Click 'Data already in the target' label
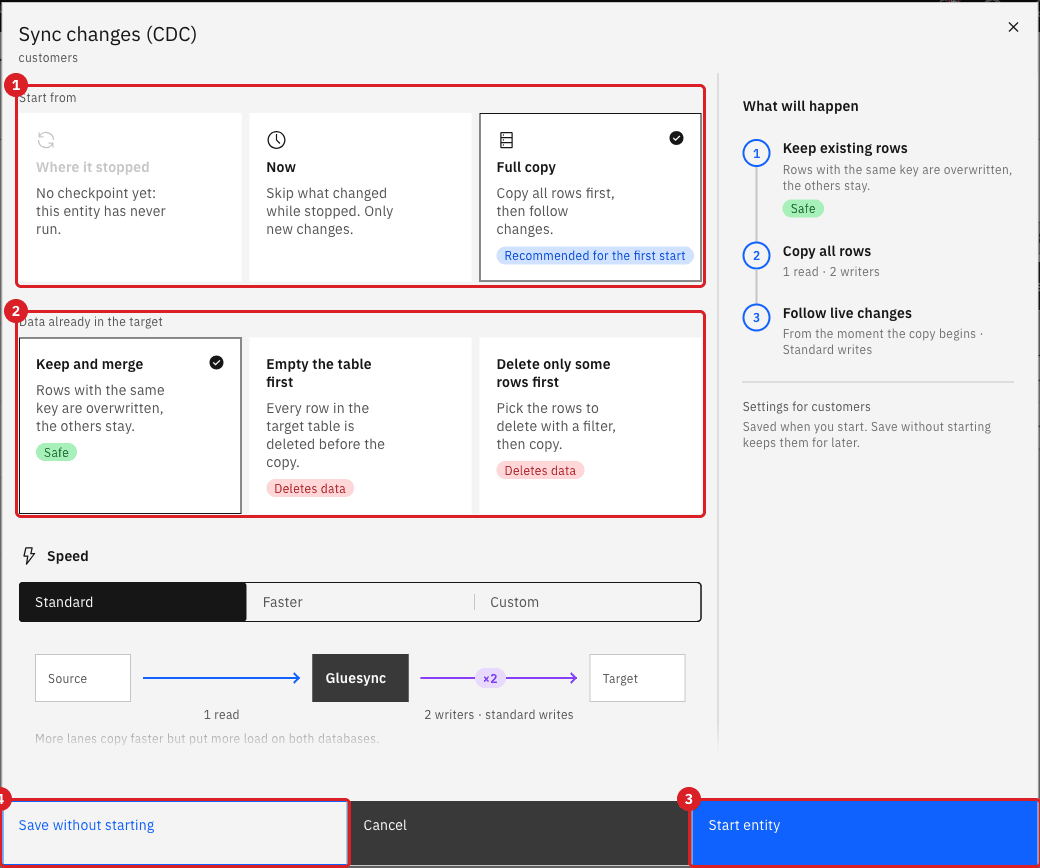 pos(91,322)
